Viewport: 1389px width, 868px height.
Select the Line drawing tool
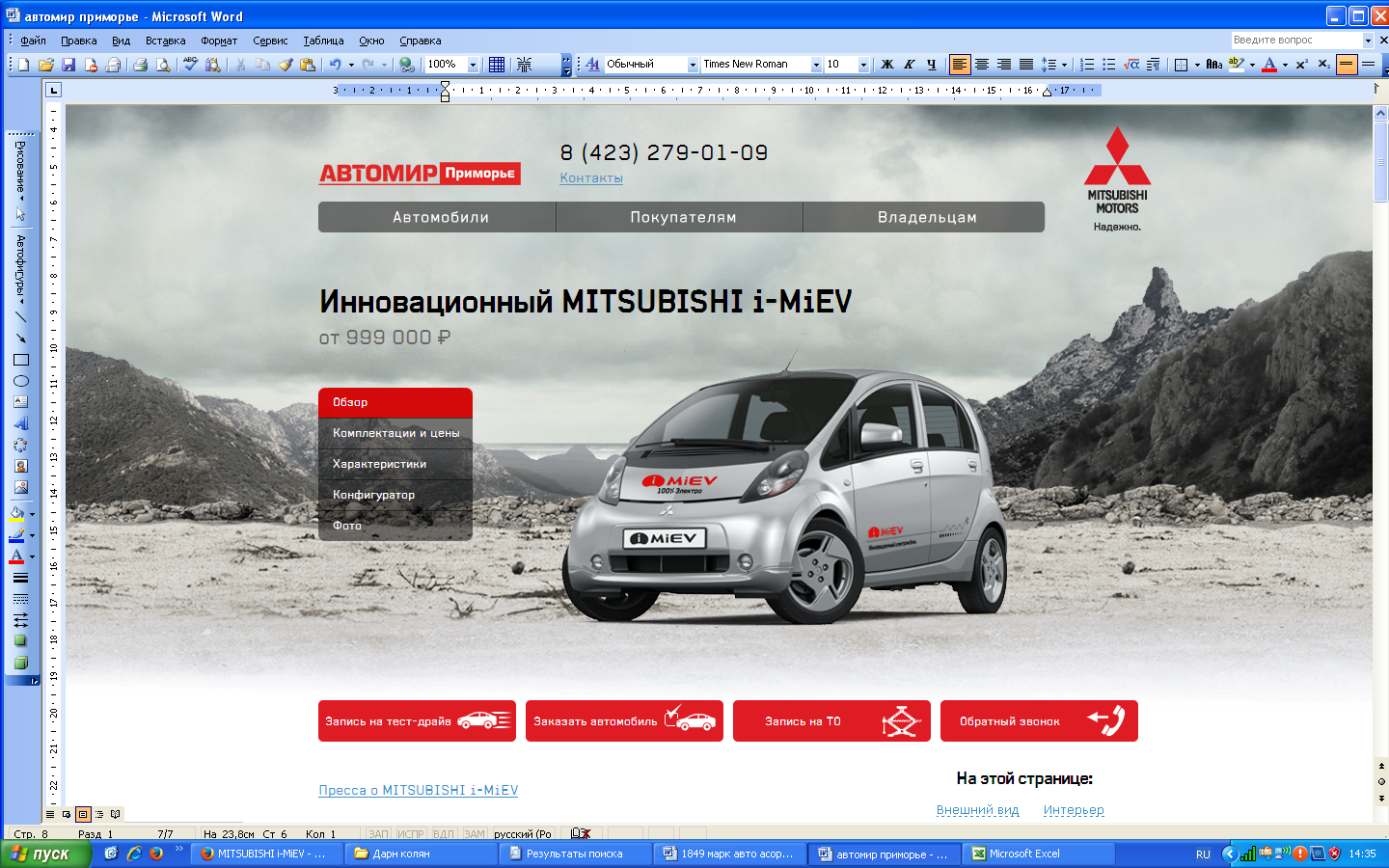pyautogui.click(x=20, y=316)
